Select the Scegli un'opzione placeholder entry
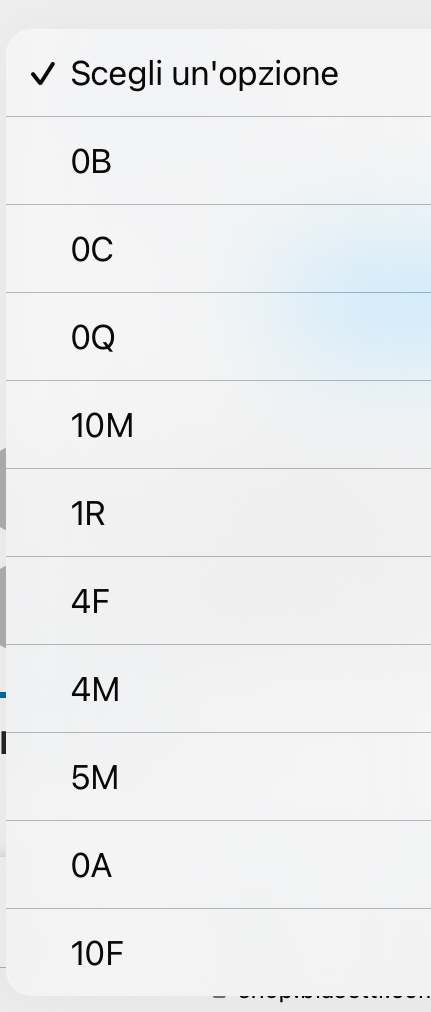Image resolution: width=431 pixels, height=1012 pixels. click(x=219, y=73)
